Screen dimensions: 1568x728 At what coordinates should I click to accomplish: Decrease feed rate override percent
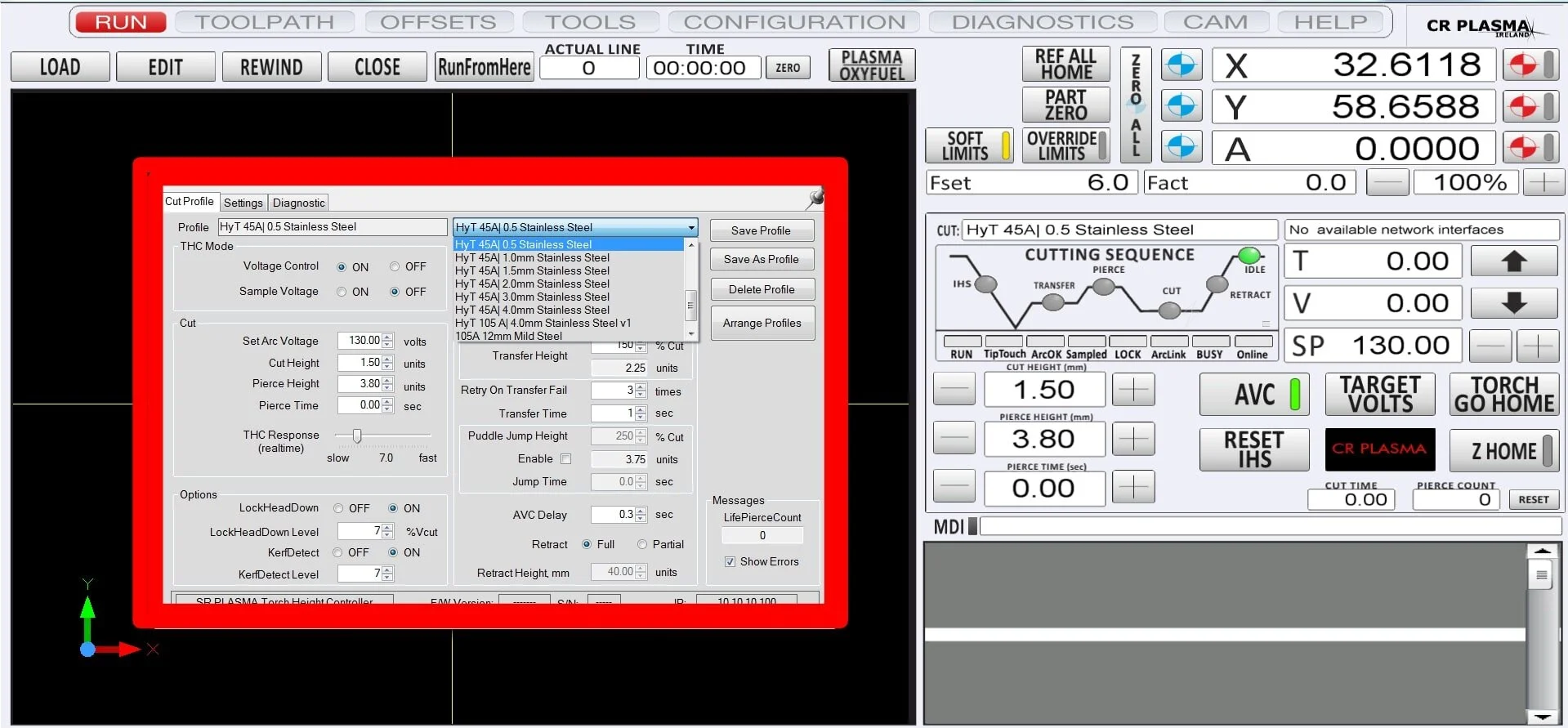[1387, 182]
